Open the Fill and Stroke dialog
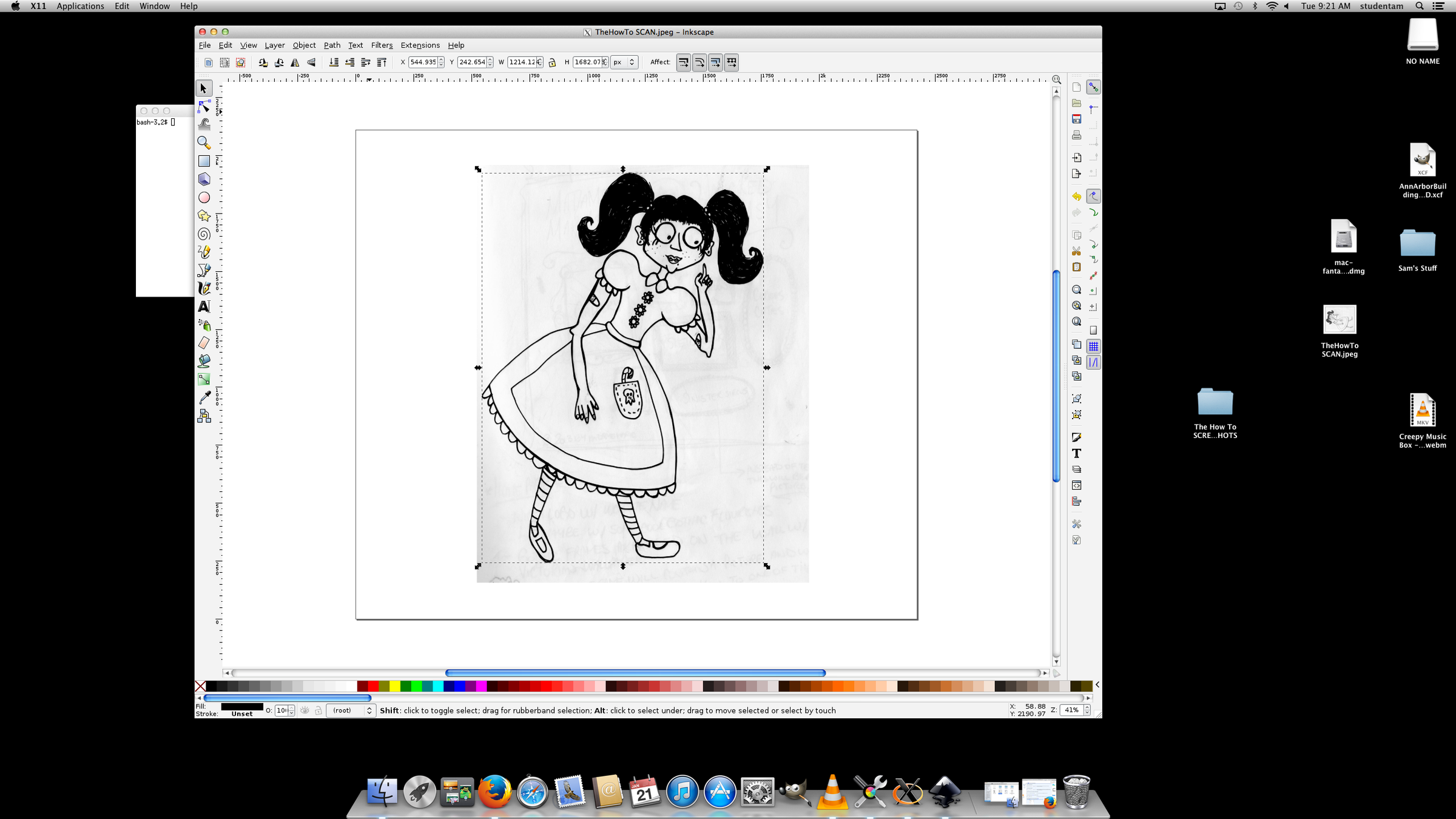Screen dimensions: 1456x819 [x=1077, y=436]
